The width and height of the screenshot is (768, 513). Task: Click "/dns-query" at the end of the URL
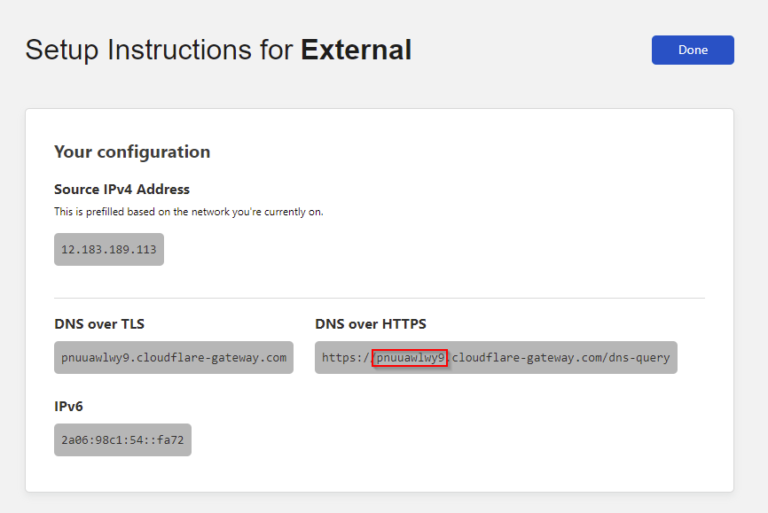(637, 358)
